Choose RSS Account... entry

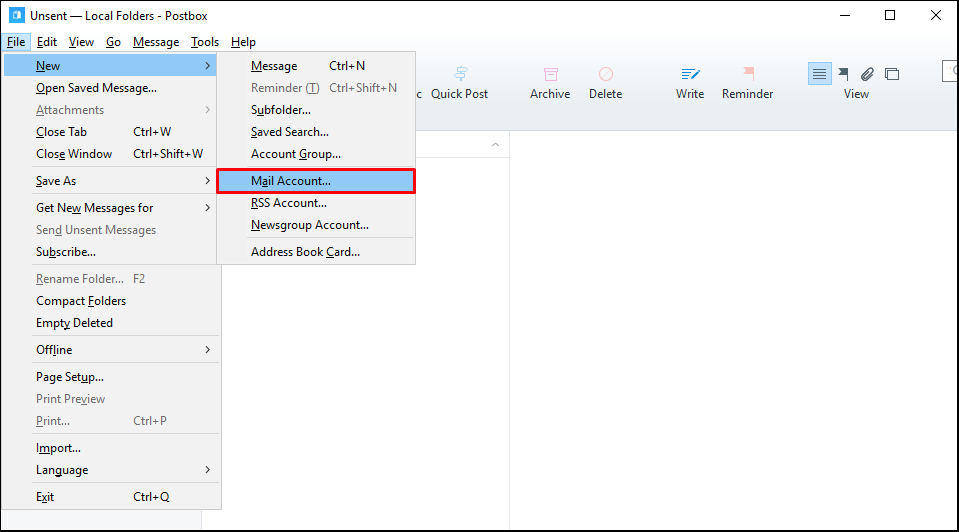click(x=316, y=203)
